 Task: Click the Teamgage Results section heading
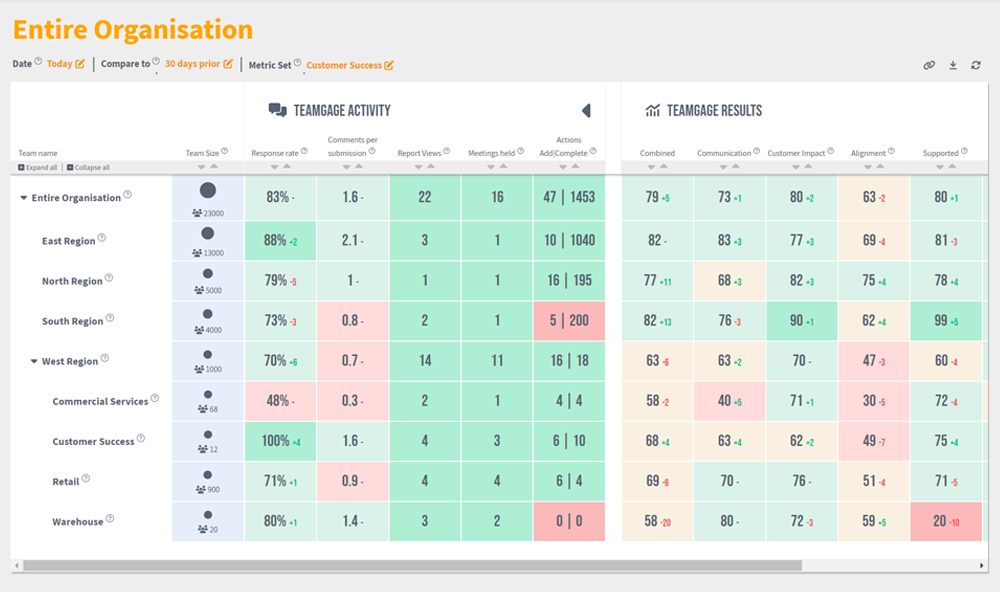tap(714, 111)
